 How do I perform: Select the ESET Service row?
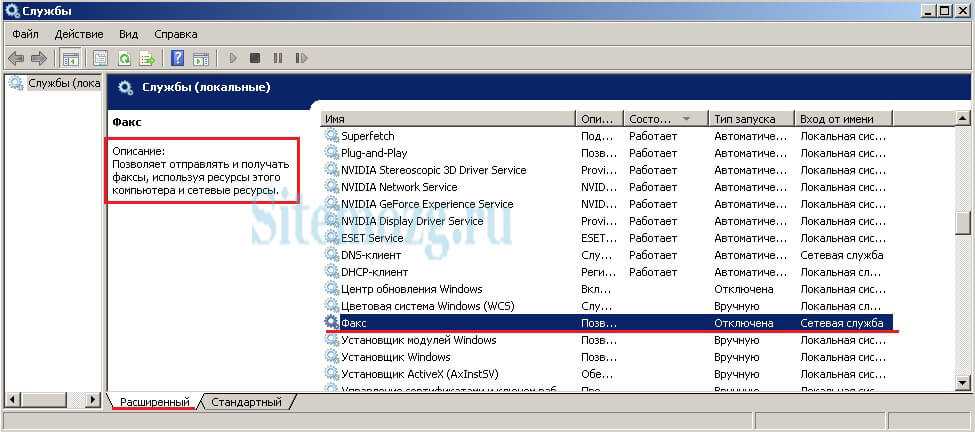click(x=371, y=238)
